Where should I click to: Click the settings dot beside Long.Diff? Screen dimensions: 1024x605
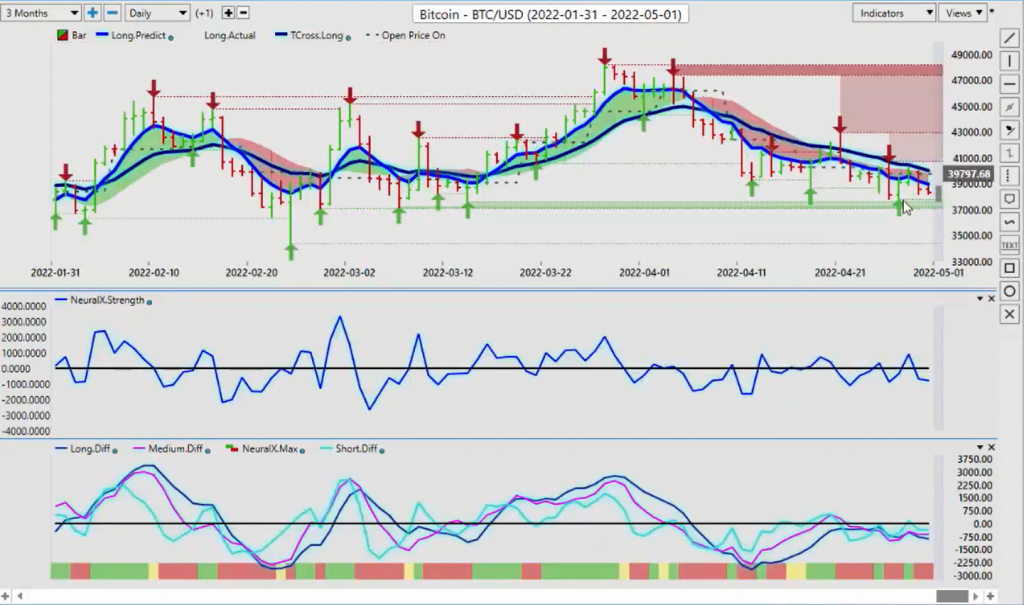[115, 451]
